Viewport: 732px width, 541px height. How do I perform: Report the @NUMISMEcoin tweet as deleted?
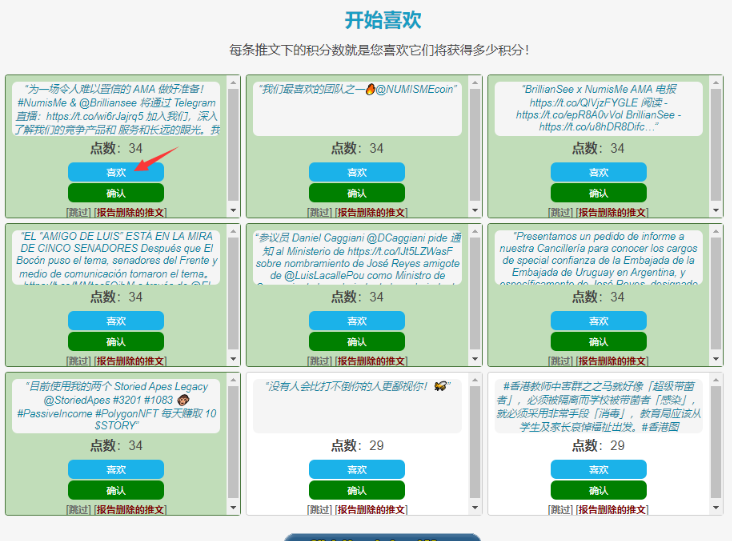pyautogui.click(x=371, y=212)
